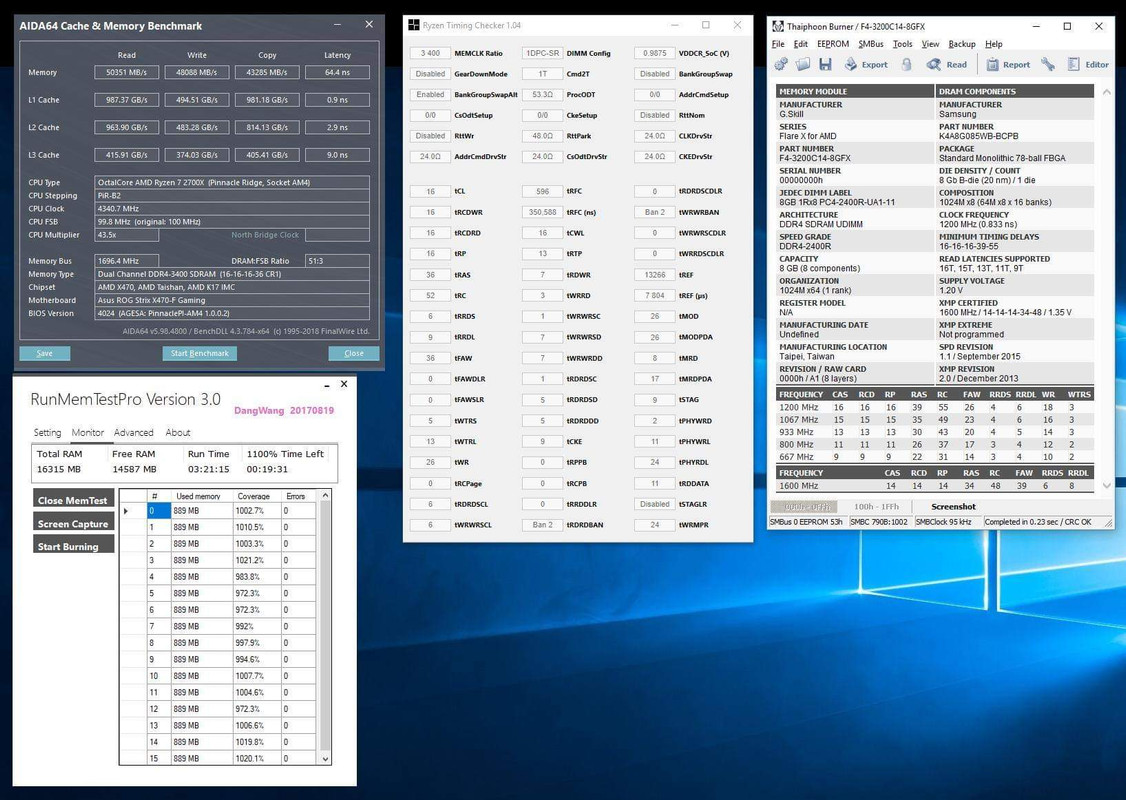The image size is (1126, 800).
Task: Click the Thaiphoon Burner title bar app icon
Action: point(778,27)
